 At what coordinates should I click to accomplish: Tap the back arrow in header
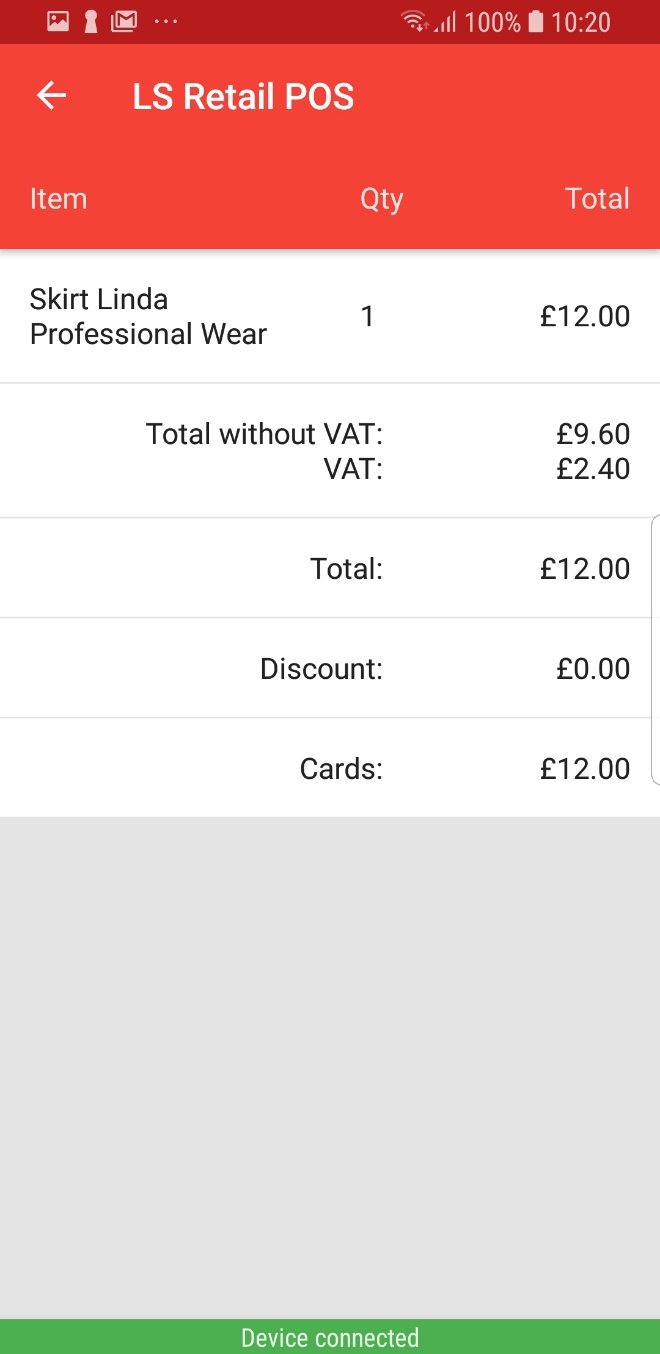click(x=51, y=96)
